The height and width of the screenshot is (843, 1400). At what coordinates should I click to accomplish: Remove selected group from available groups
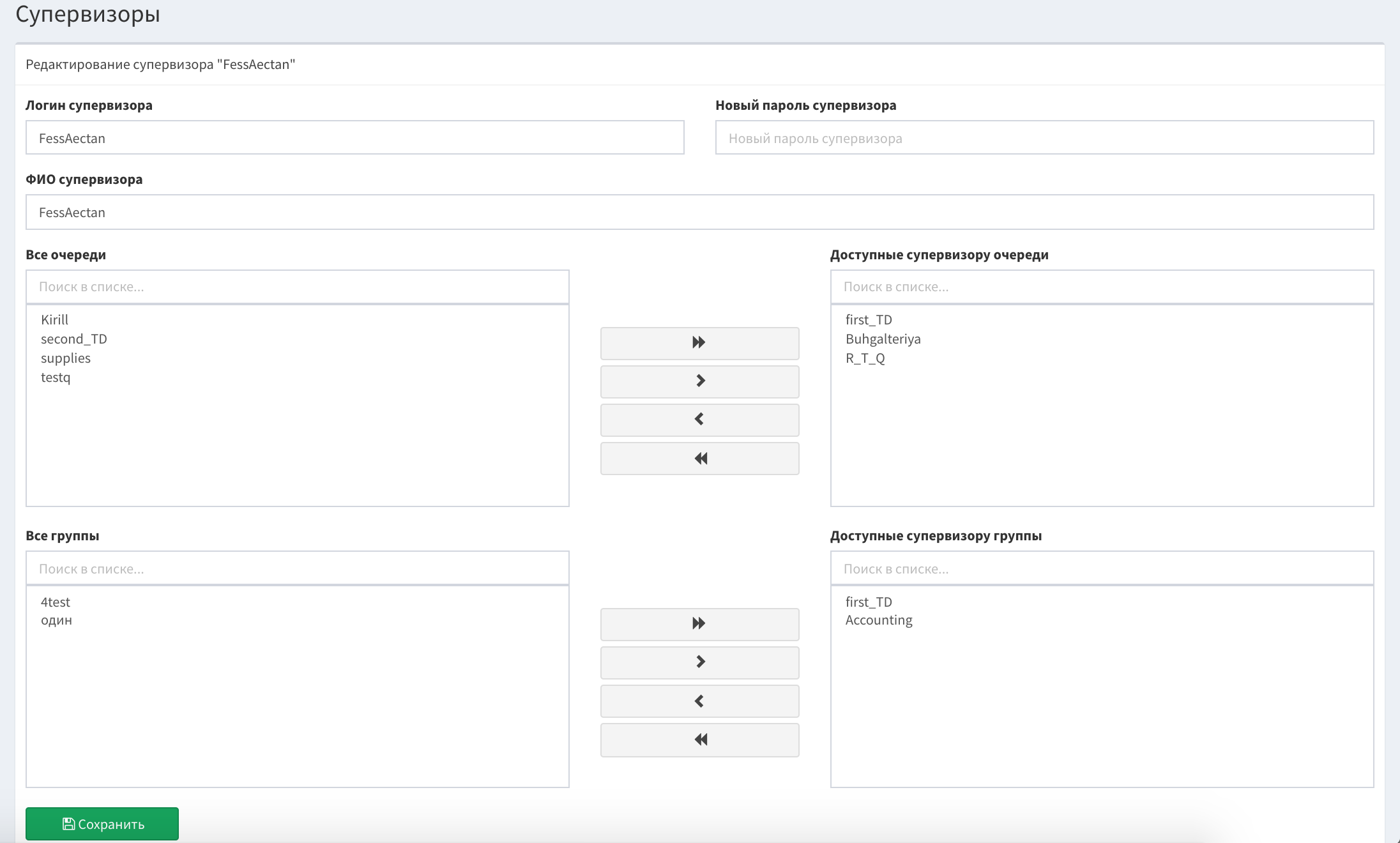coord(699,701)
